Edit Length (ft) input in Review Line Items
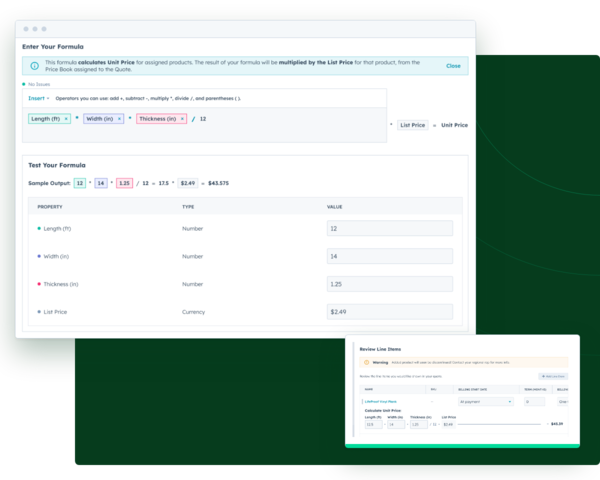This screenshot has width=600, height=480. pyautogui.click(x=373, y=424)
